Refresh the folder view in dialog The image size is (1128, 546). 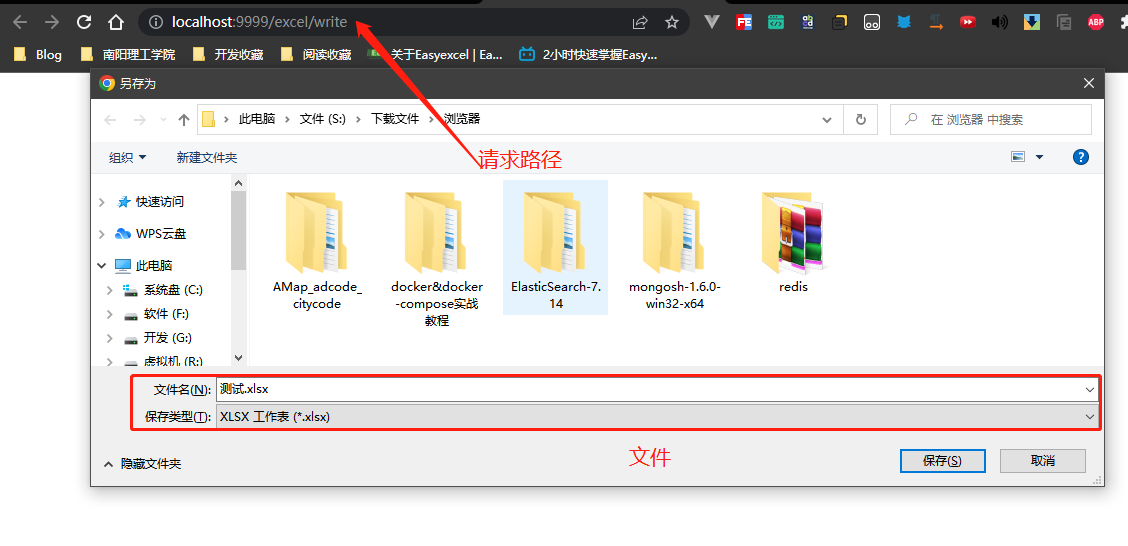click(x=860, y=120)
